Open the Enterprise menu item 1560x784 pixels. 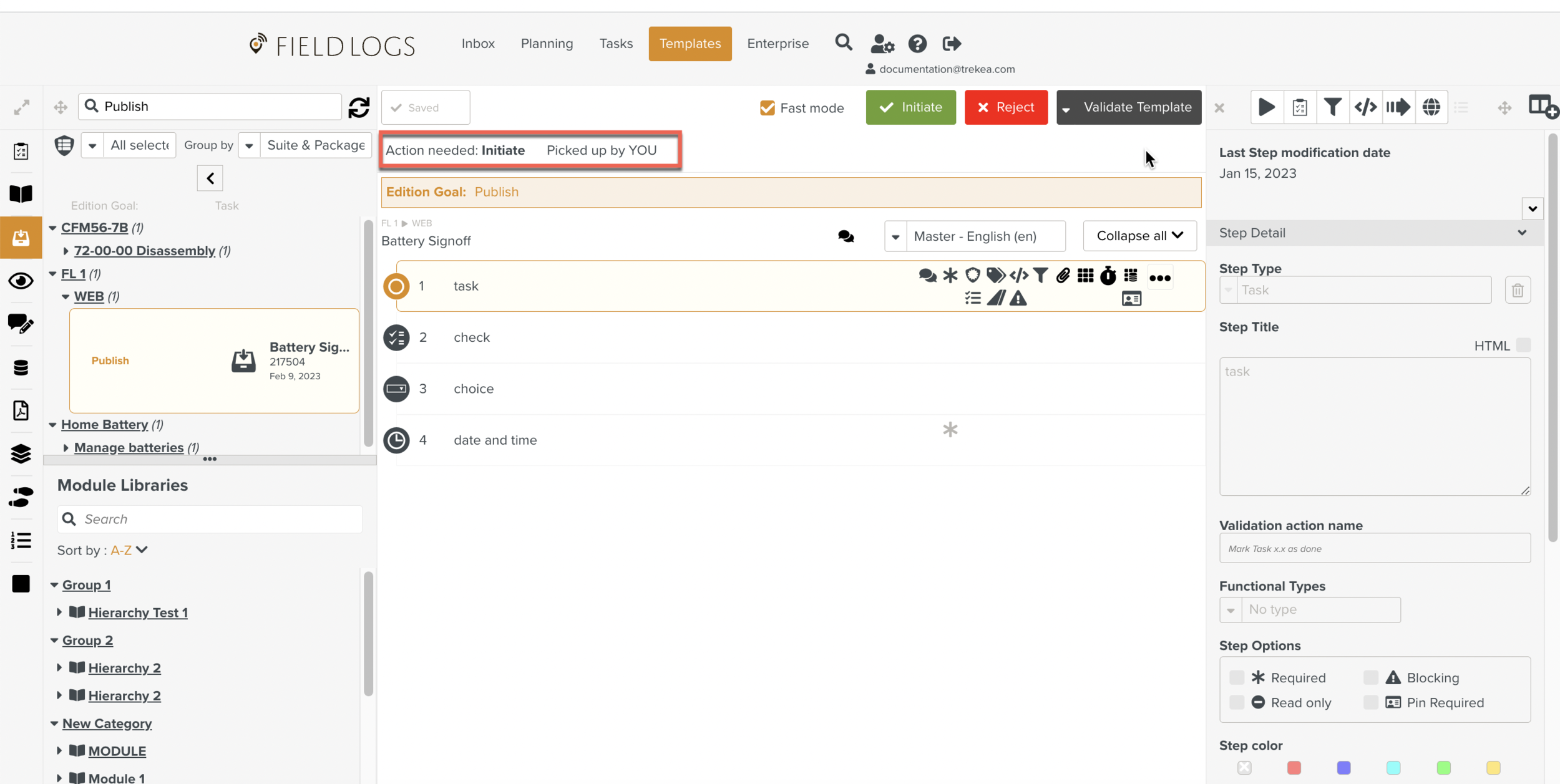(778, 44)
